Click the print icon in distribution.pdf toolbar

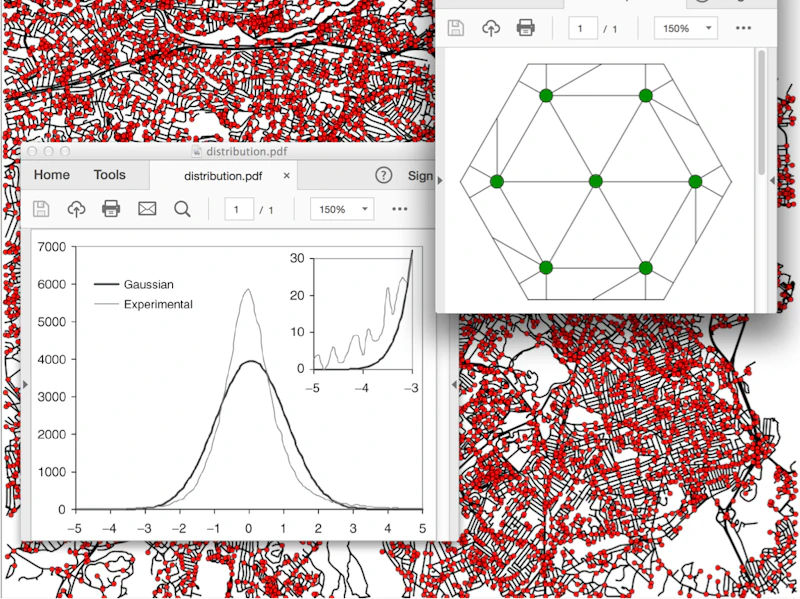(x=111, y=209)
